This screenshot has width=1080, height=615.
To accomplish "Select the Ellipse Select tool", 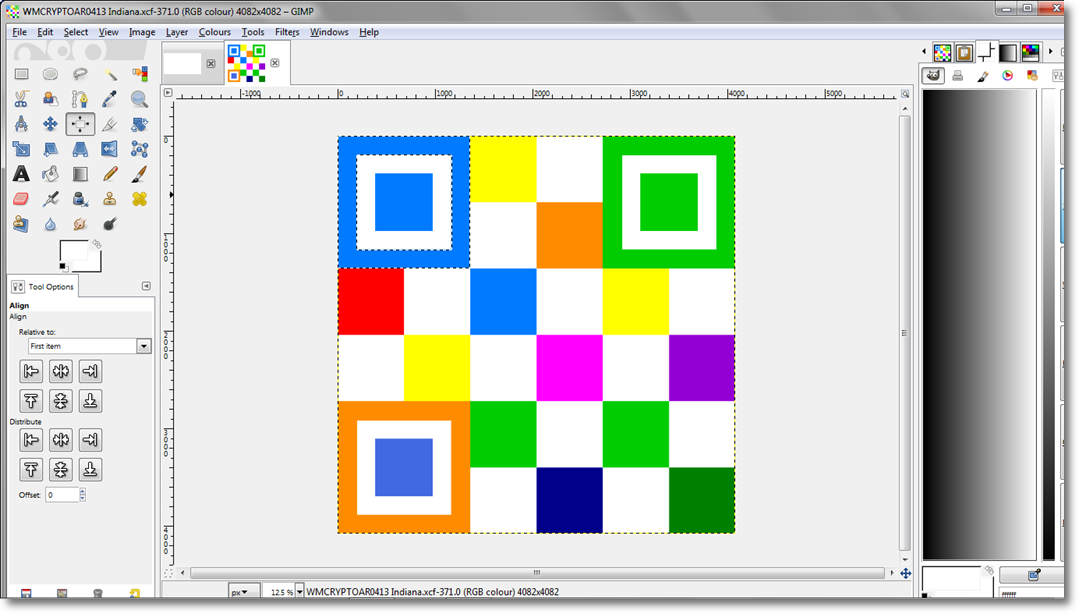I will click(50, 74).
